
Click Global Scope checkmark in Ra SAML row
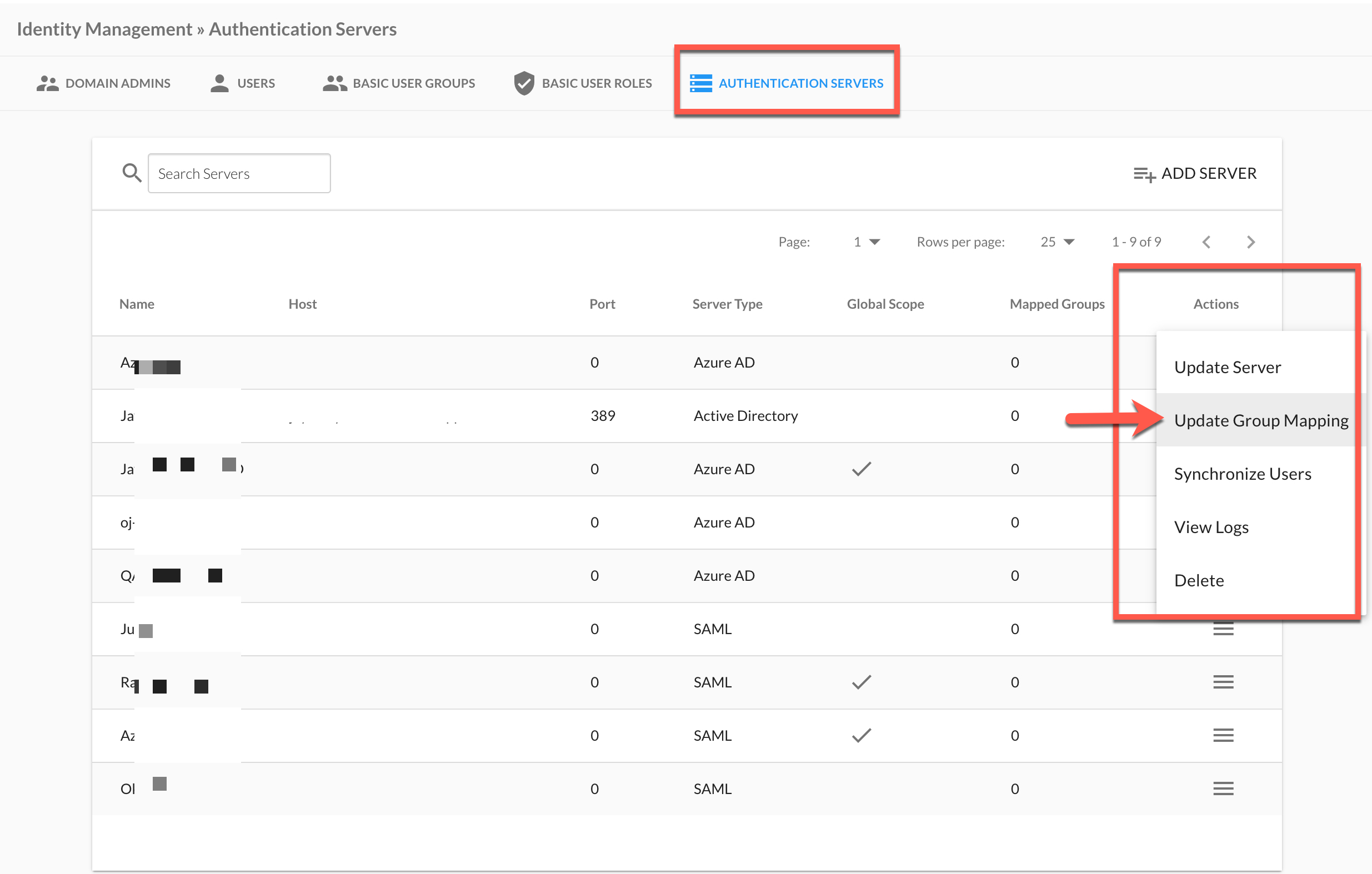(x=861, y=682)
